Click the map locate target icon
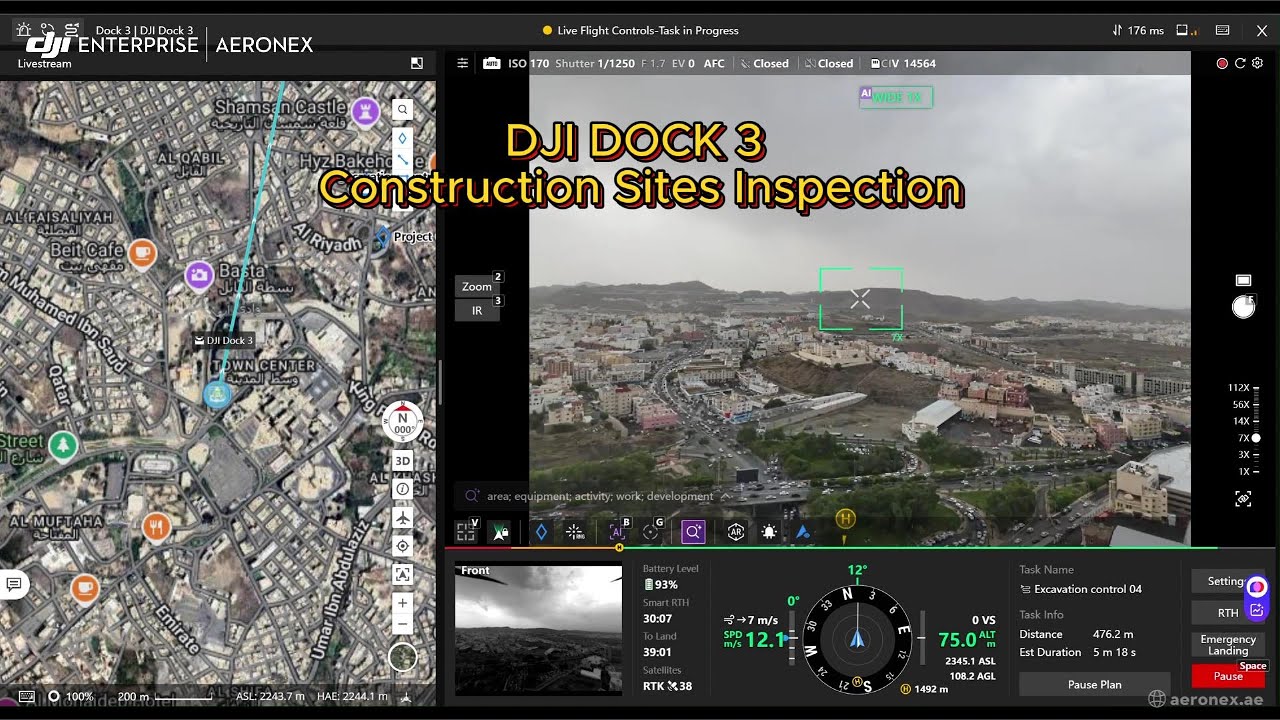The image size is (1280, 720). tap(402, 545)
